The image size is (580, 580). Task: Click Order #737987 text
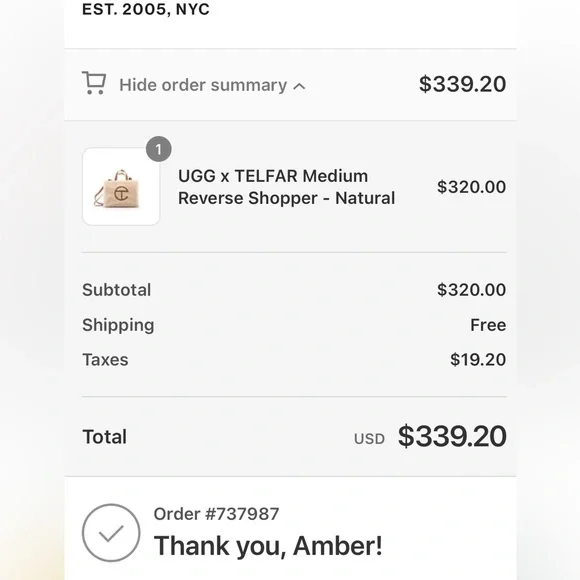coord(216,514)
